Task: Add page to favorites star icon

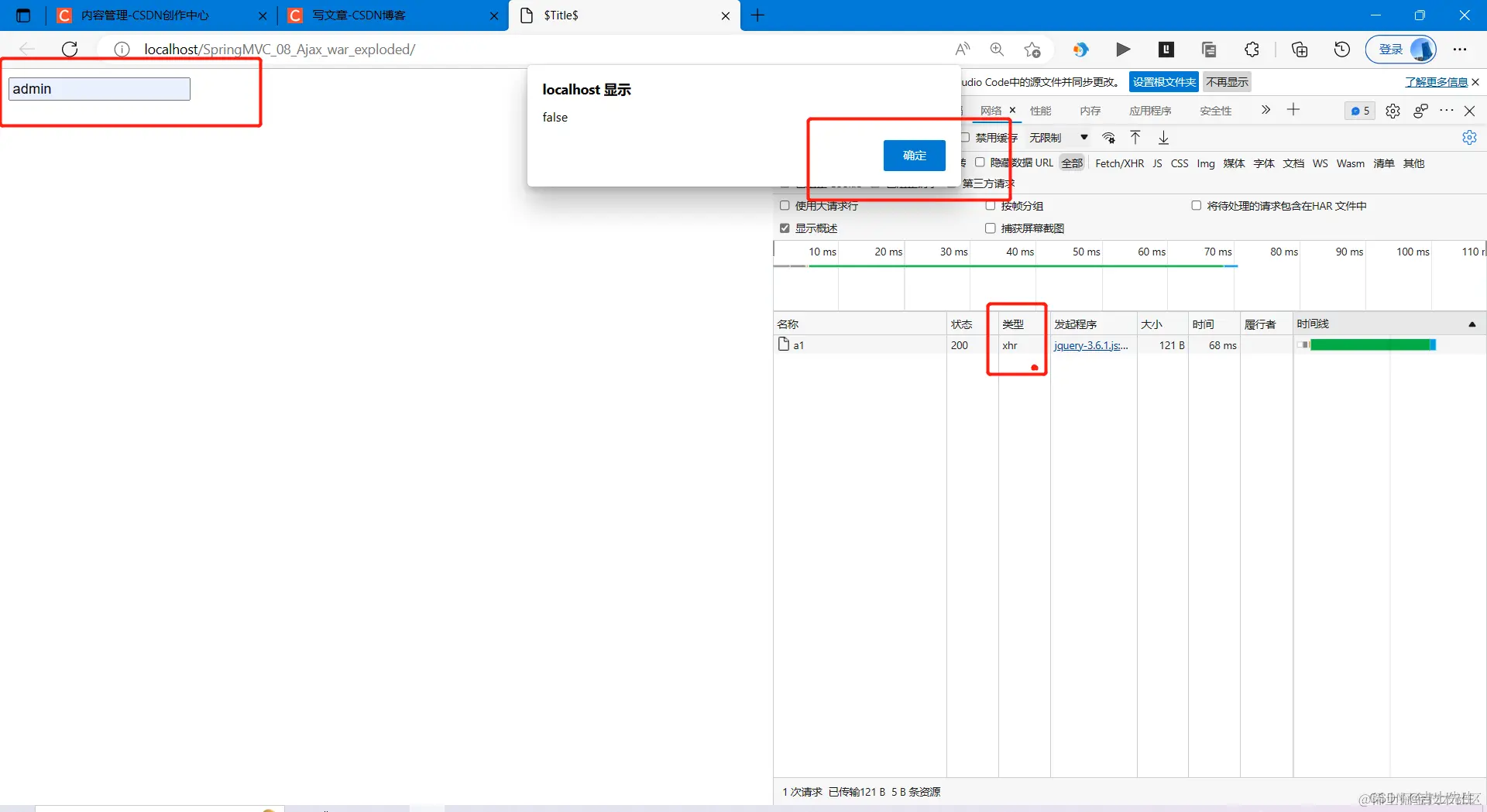Action: (x=1032, y=50)
